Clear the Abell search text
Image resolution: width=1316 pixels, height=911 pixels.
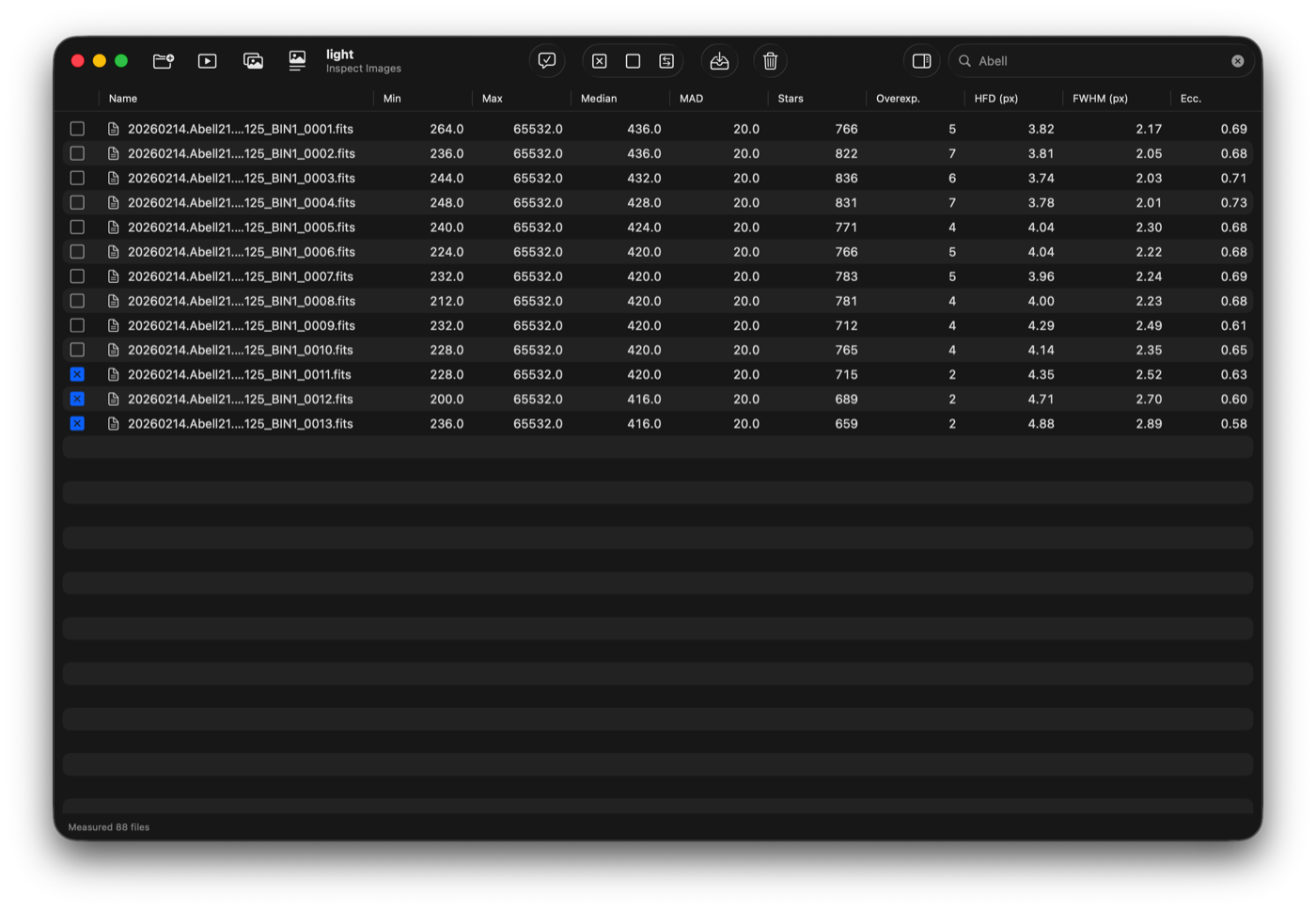click(x=1238, y=61)
